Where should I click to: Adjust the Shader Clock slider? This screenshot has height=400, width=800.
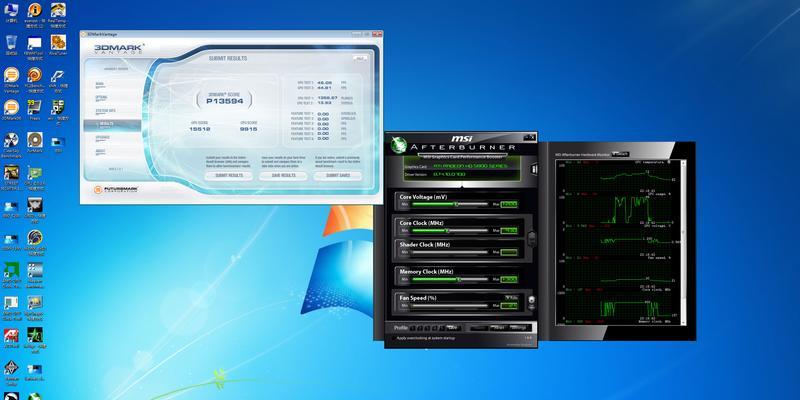click(x=450, y=252)
